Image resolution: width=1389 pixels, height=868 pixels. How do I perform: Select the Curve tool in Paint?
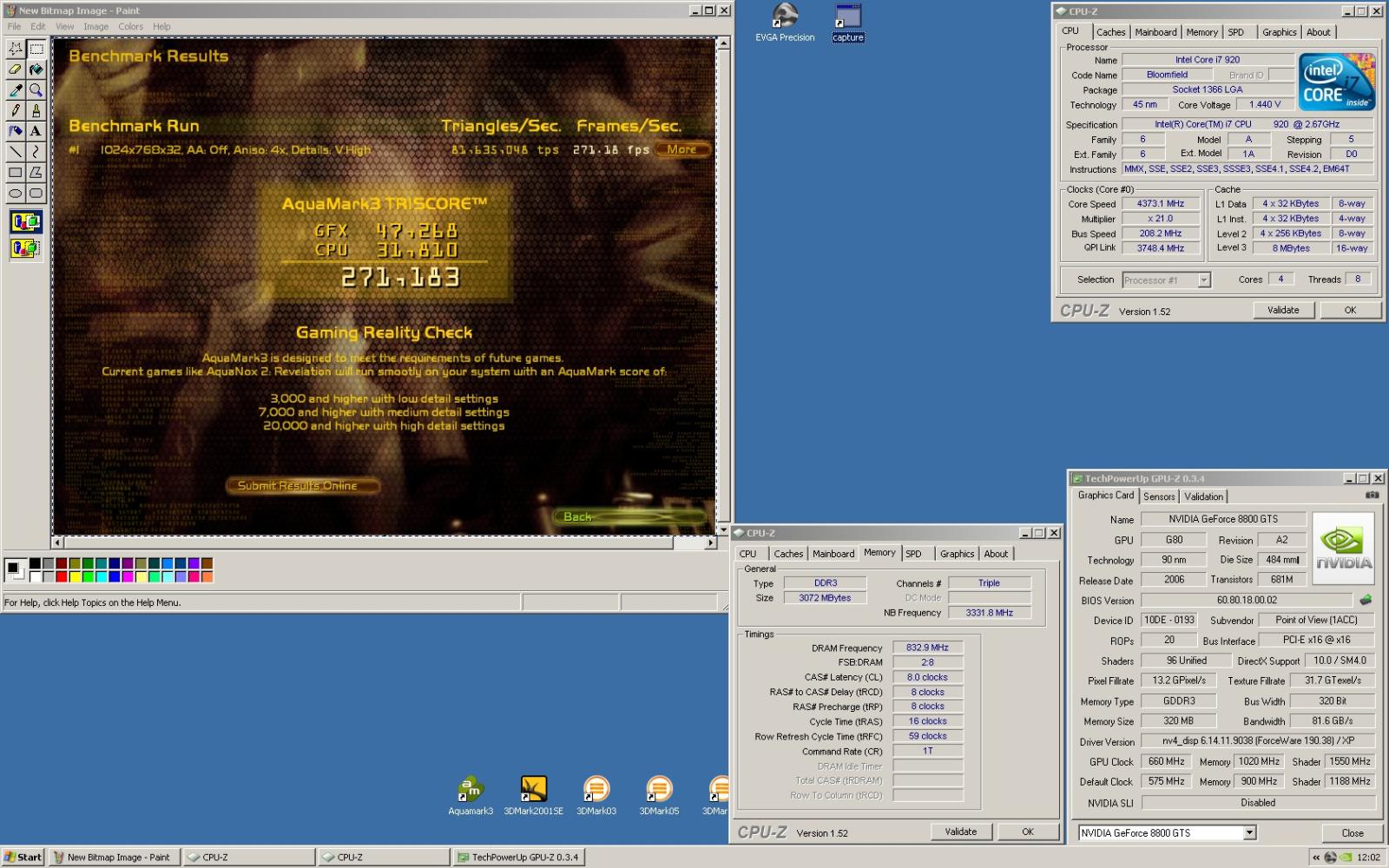36,152
